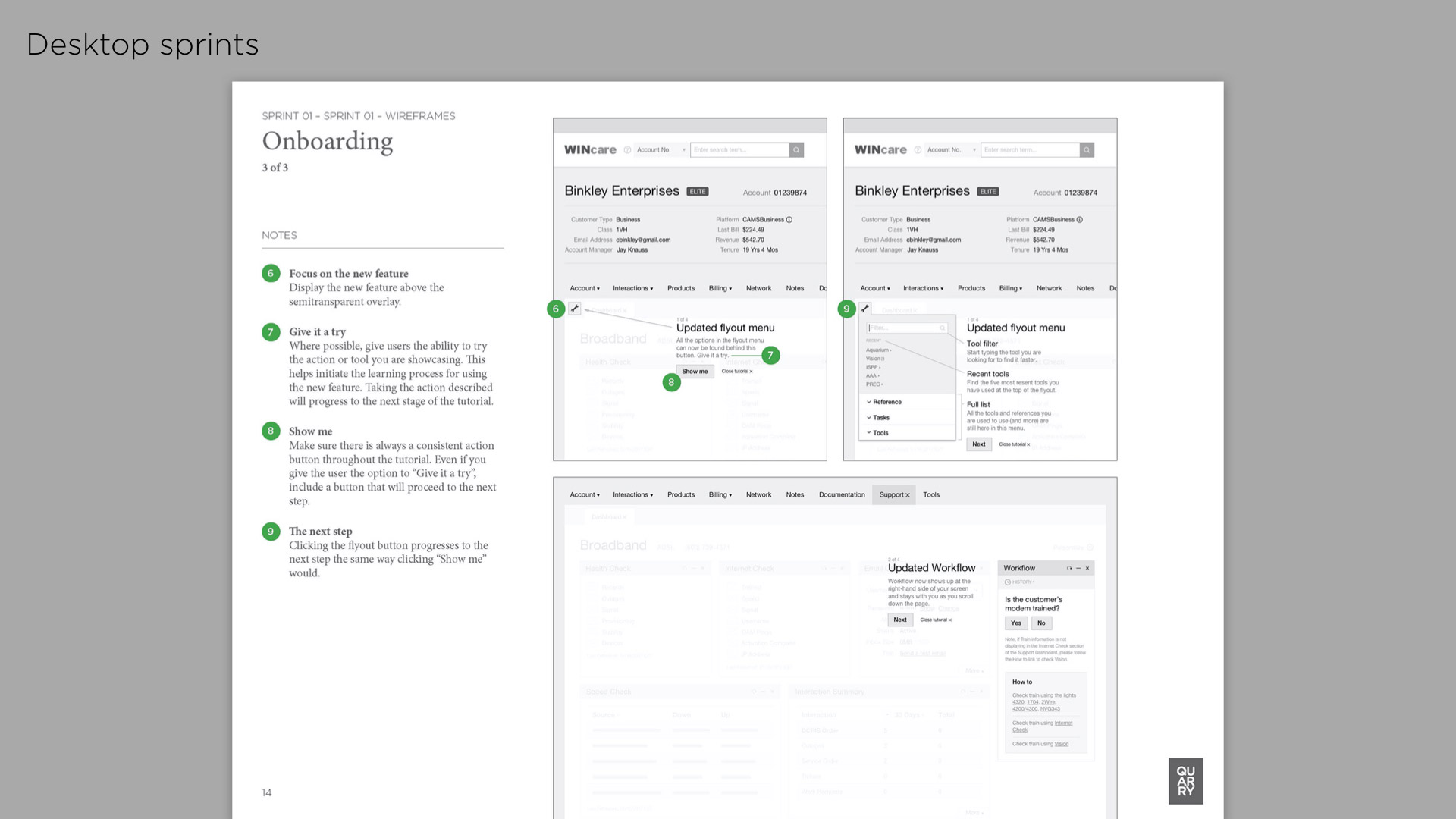The height and width of the screenshot is (819, 1456).
Task: Expand the Reference section in flyout
Action: (x=884, y=402)
